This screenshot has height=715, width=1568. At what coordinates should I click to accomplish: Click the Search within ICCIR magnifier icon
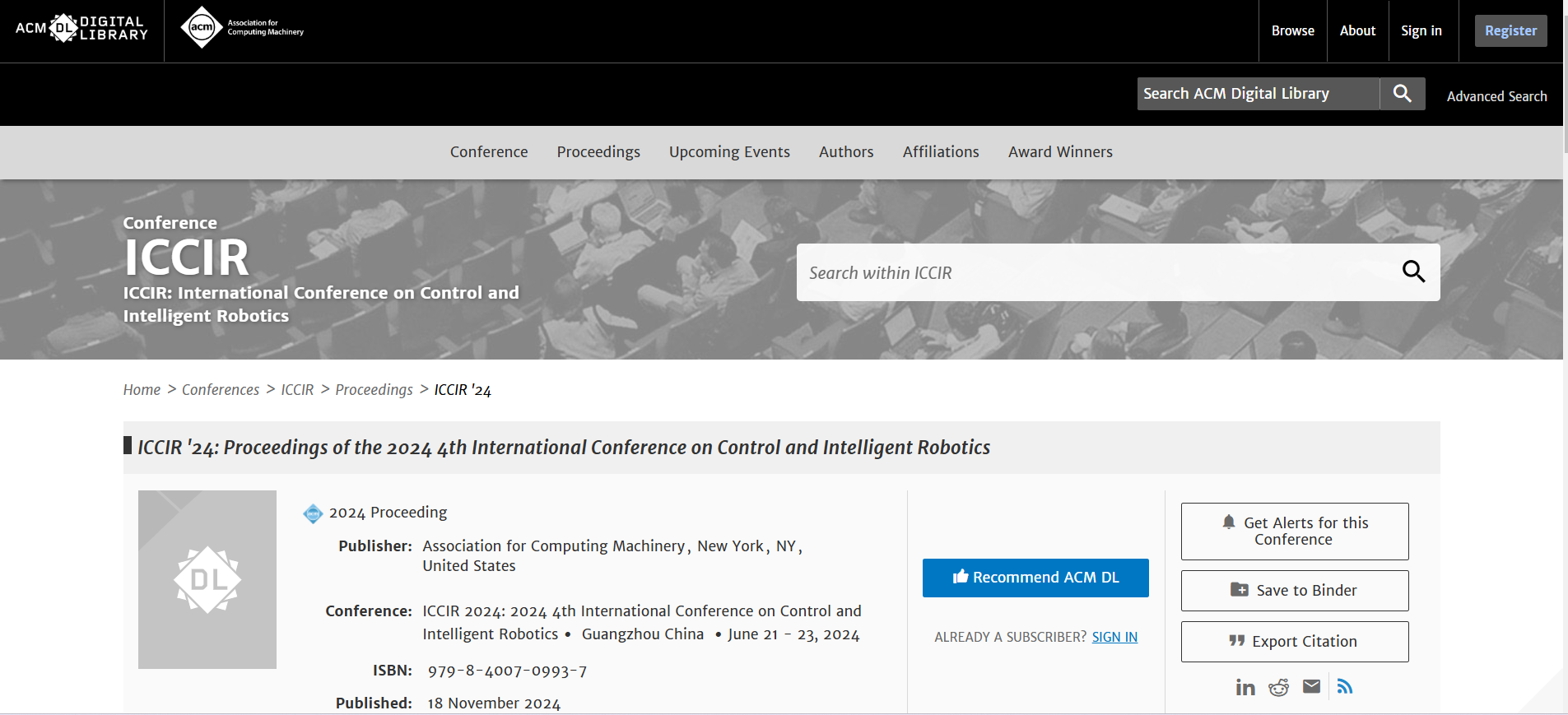[1413, 272]
